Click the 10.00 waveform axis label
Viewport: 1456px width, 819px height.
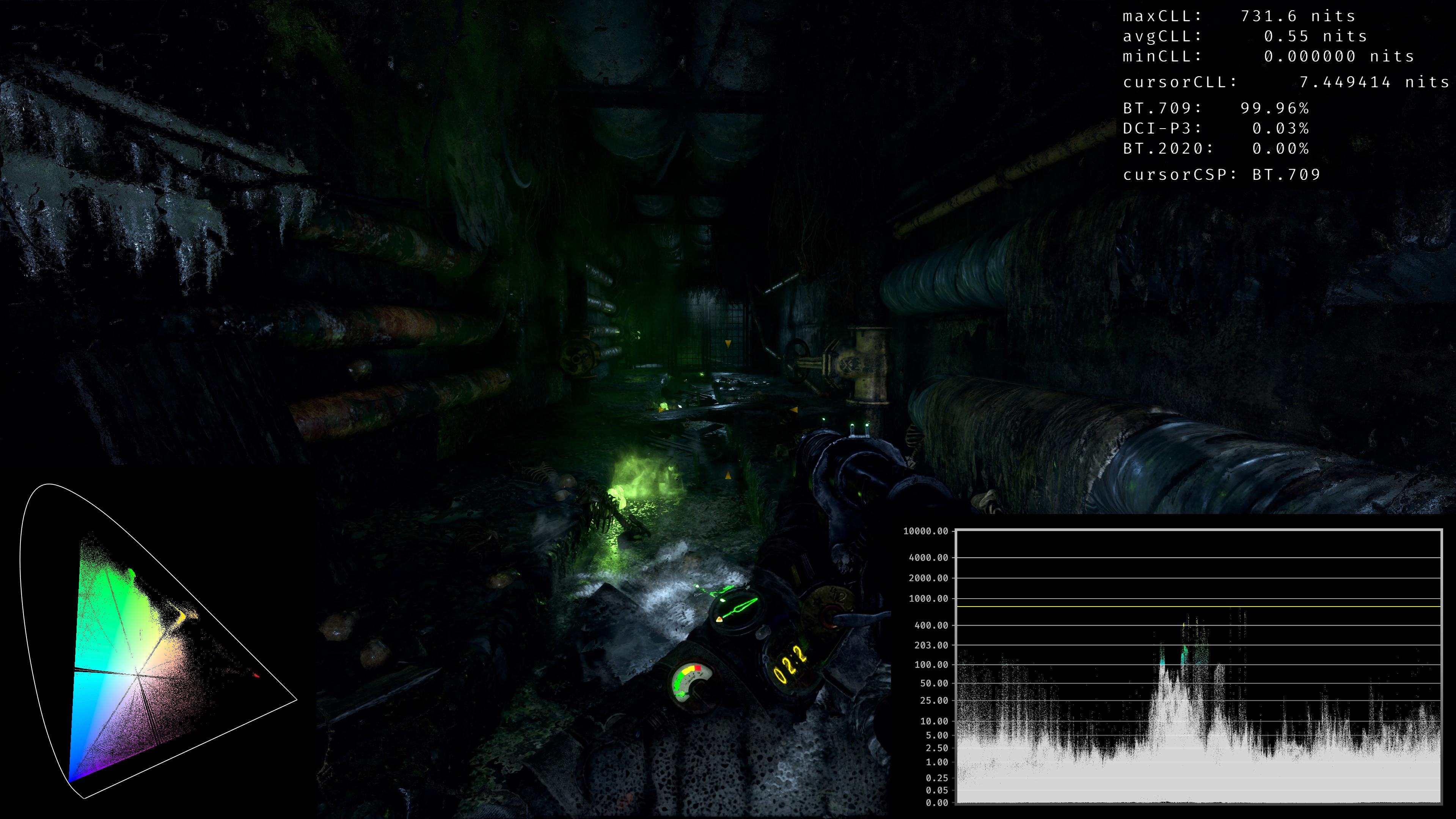pos(934,721)
